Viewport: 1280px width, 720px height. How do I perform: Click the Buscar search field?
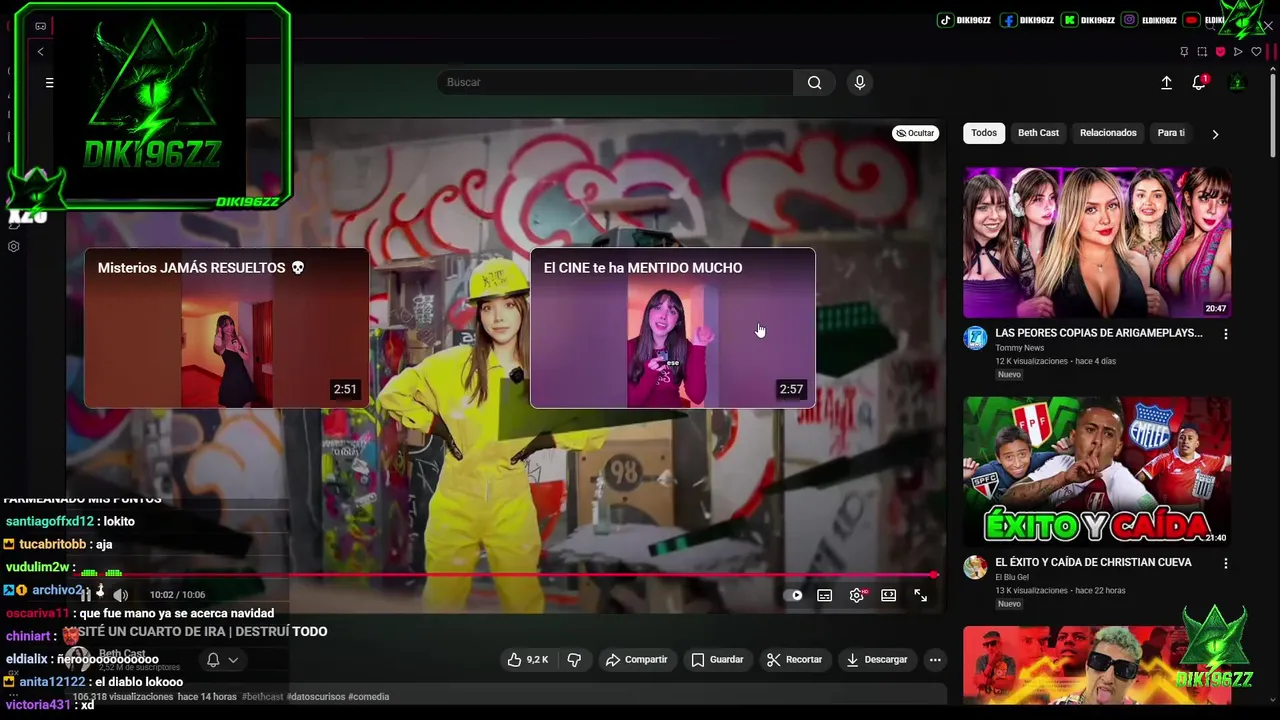[615, 83]
